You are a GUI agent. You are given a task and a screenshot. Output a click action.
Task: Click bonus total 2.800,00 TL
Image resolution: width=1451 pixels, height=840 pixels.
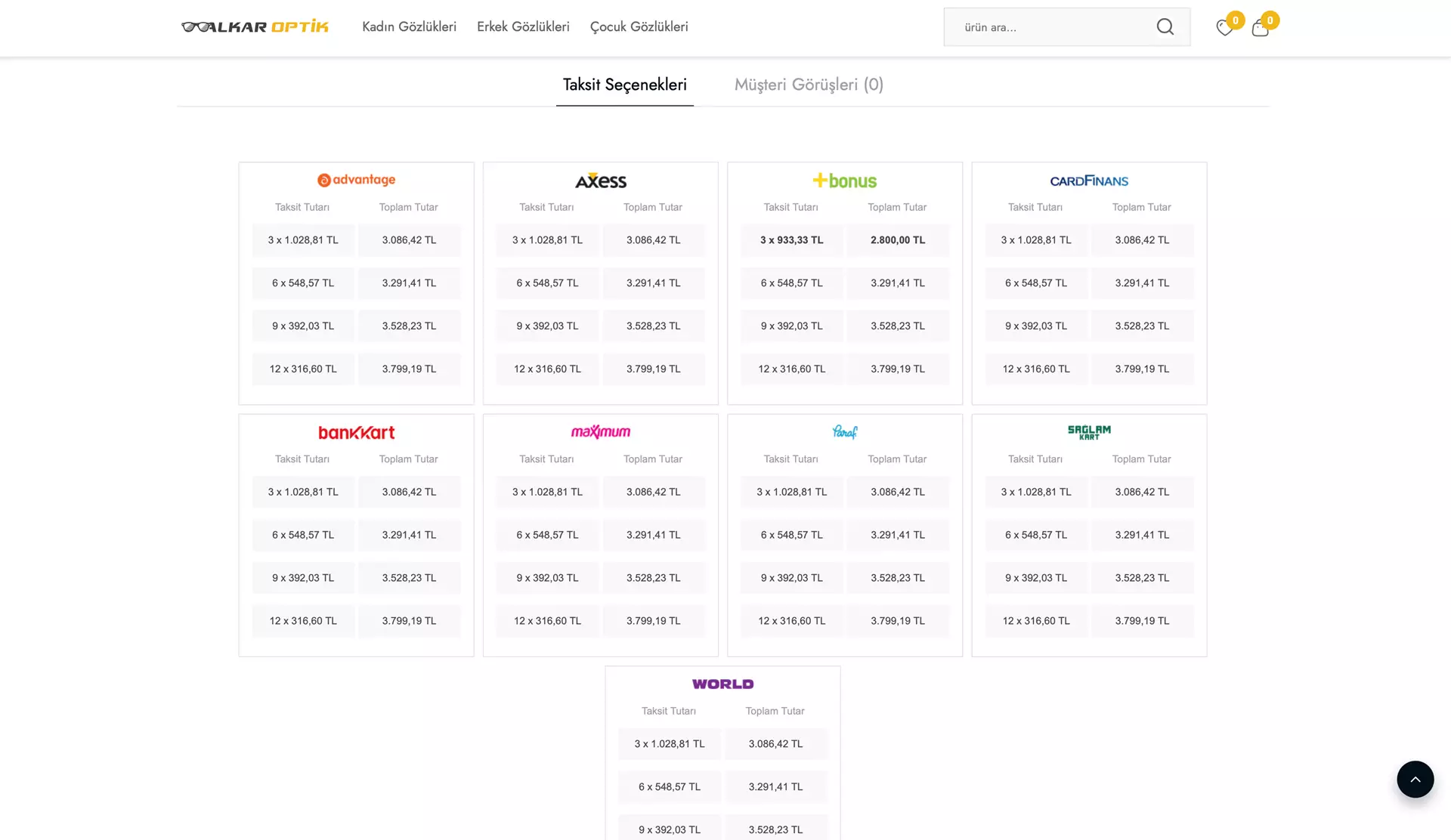click(x=898, y=240)
